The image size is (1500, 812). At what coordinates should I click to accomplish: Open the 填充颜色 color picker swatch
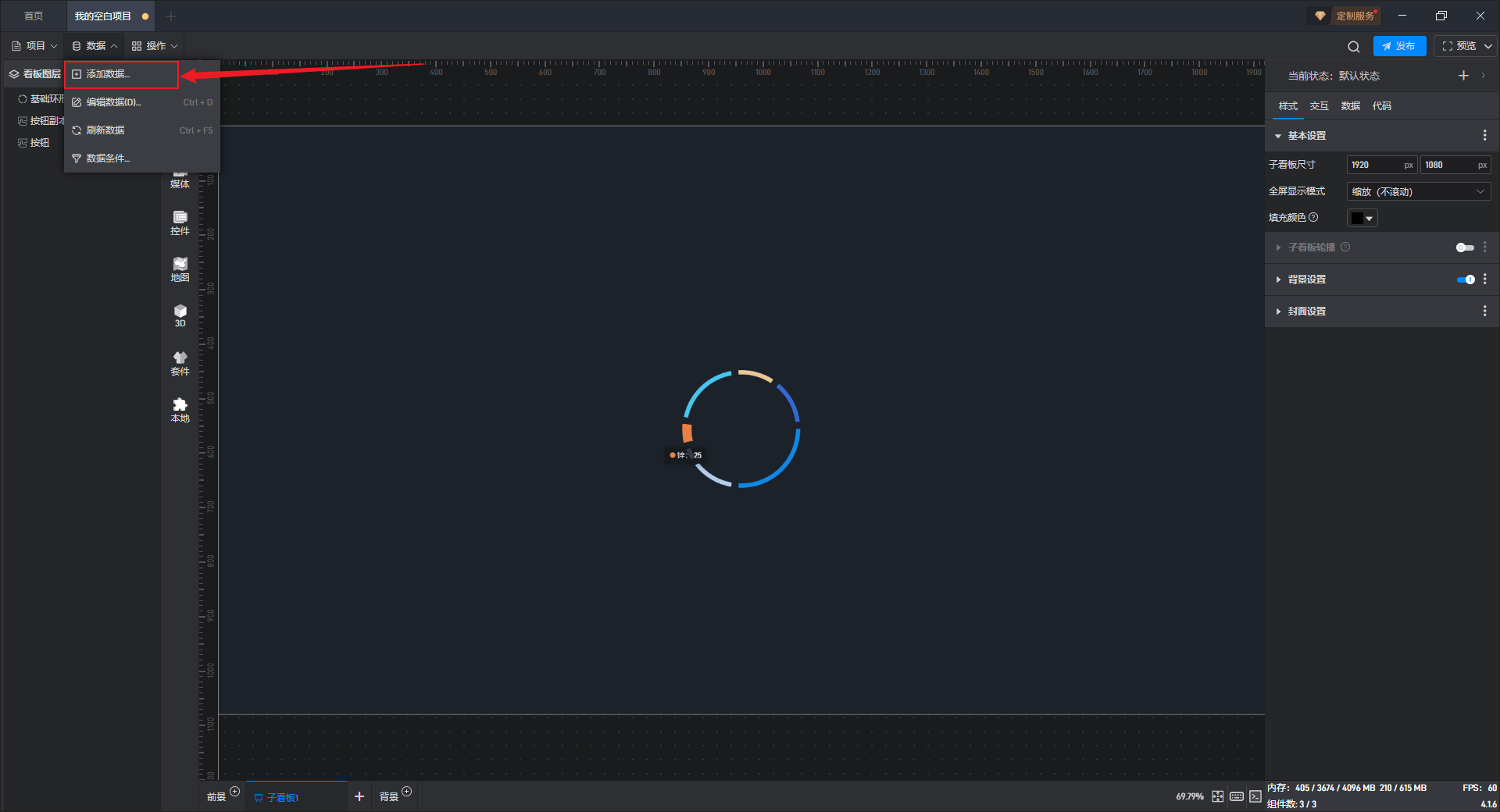(x=1362, y=219)
